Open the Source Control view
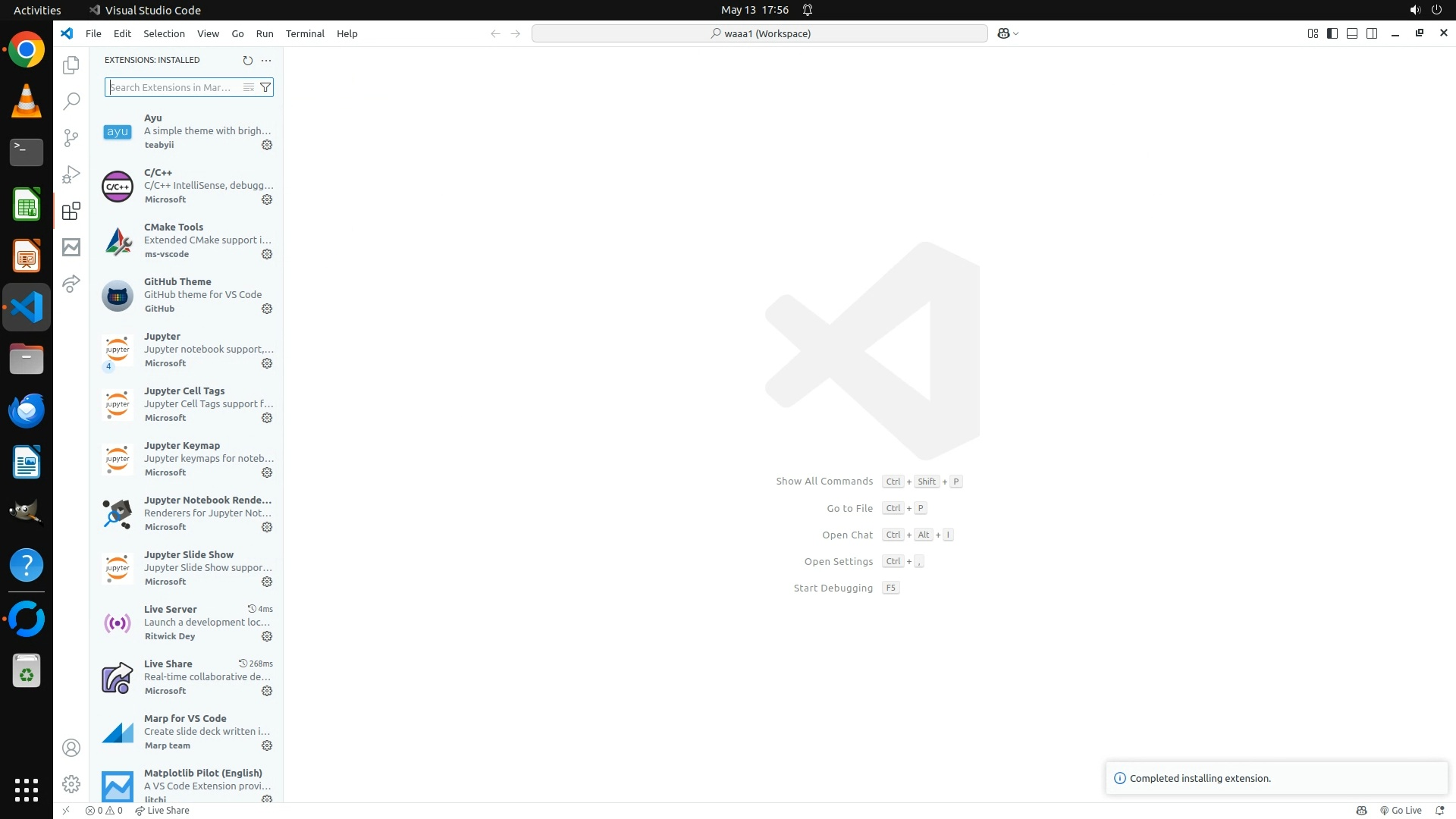Viewport: 1456px width, 819px height. pos(71,137)
